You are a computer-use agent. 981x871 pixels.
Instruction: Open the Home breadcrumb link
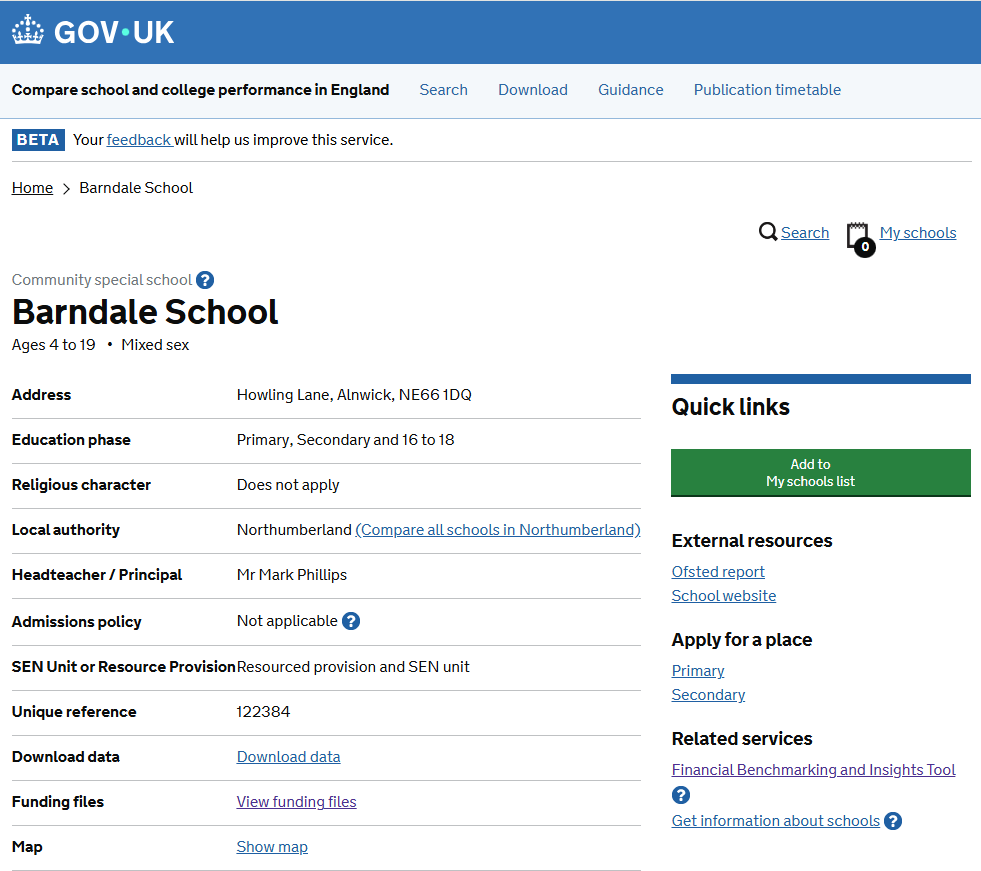(31, 187)
